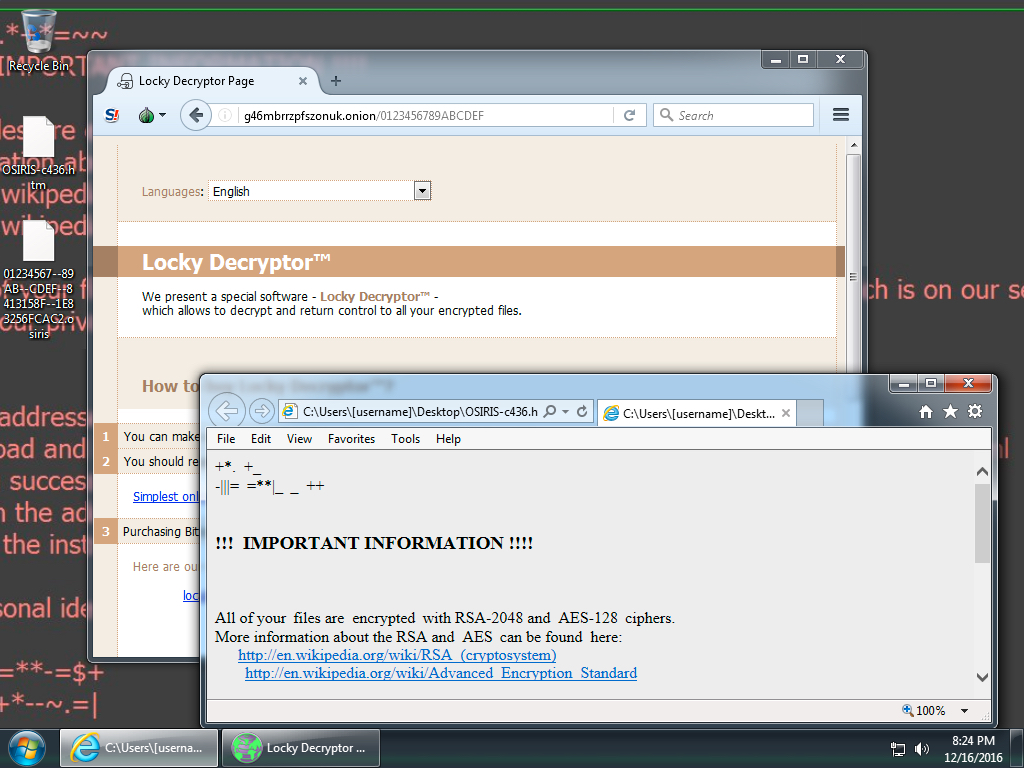Open the Tools menu in IE
The height and width of the screenshot is (768, 1024).
406,439
